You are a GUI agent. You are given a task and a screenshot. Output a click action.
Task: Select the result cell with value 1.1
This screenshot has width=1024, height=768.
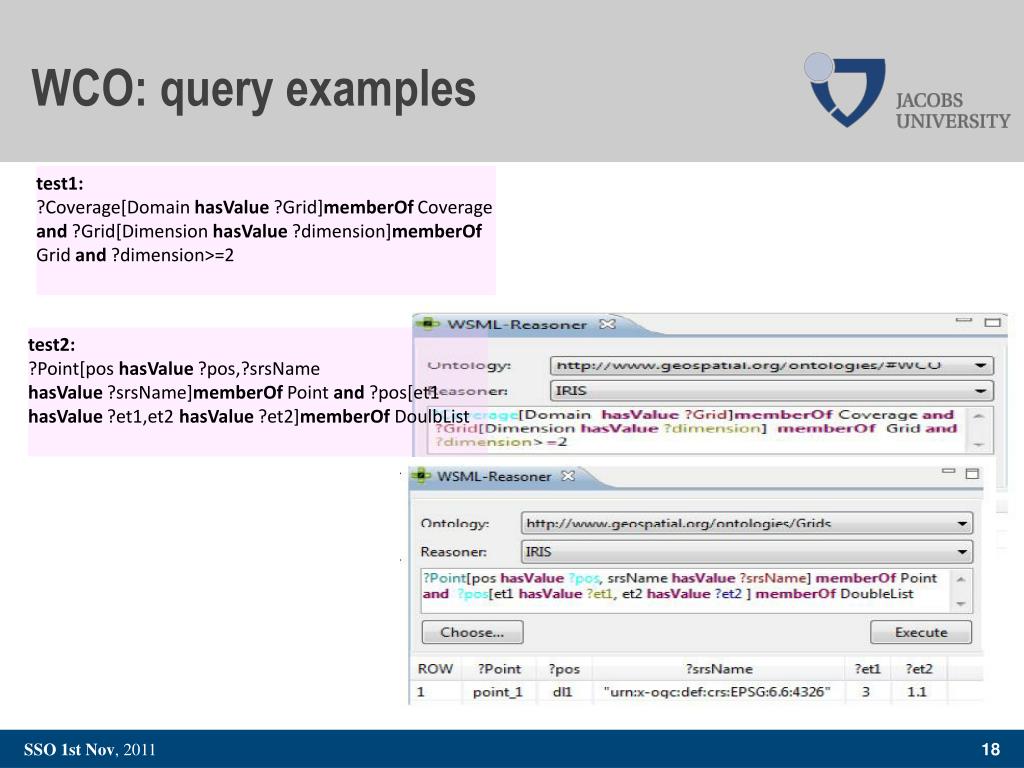click(917, 692)
